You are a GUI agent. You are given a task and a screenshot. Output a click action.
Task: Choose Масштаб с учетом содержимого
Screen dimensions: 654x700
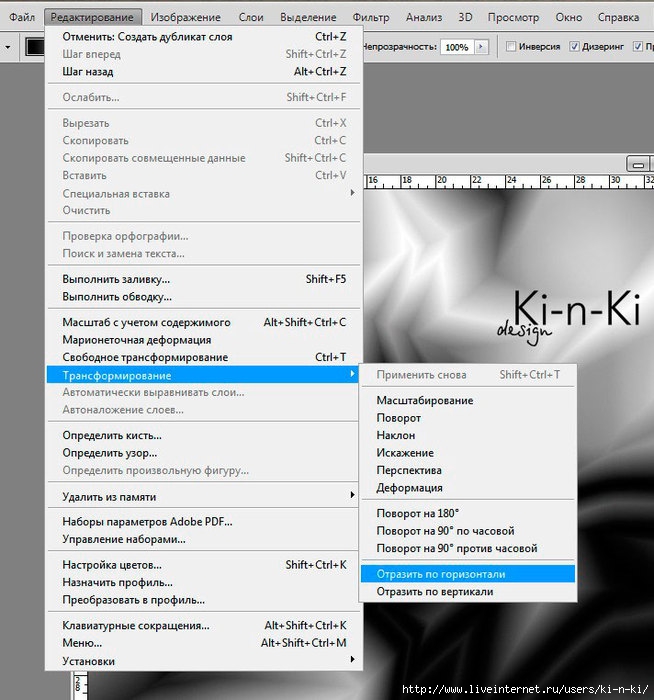[204, 322]
